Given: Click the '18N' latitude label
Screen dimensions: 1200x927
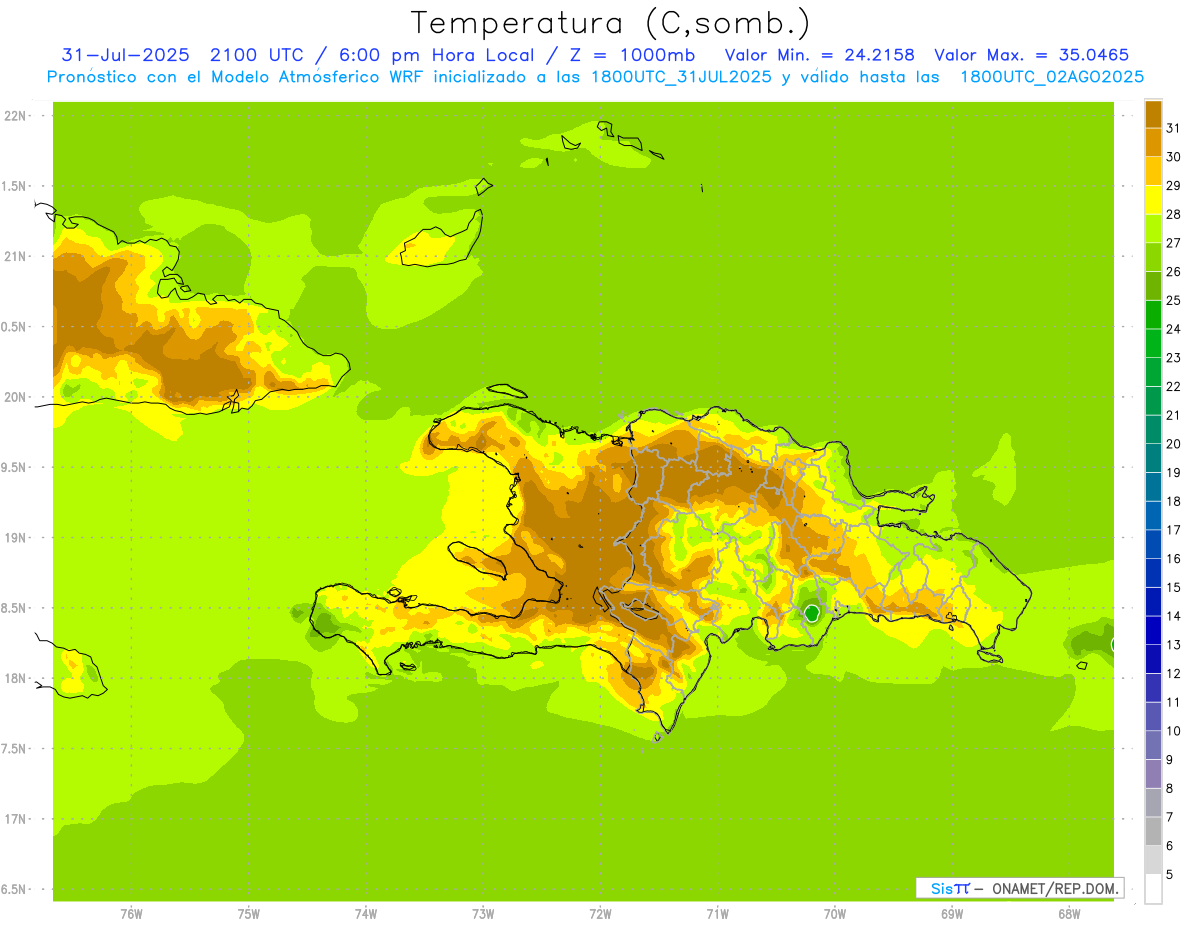Looking at the screenshot, I should [16, 678].
